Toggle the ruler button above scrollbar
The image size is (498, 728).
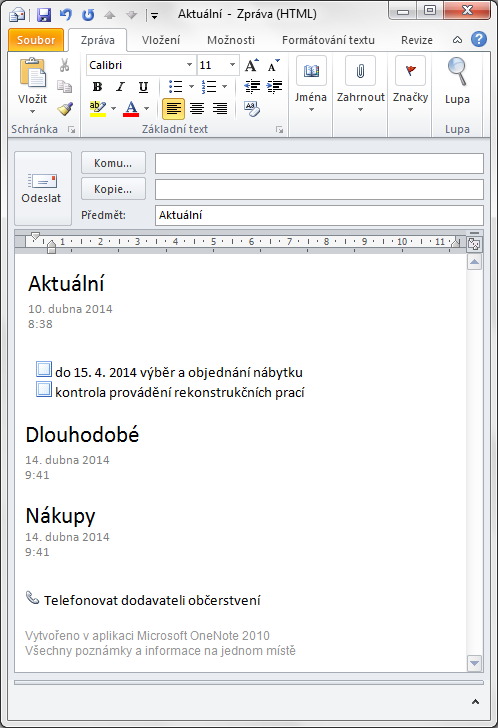[474, 244]
